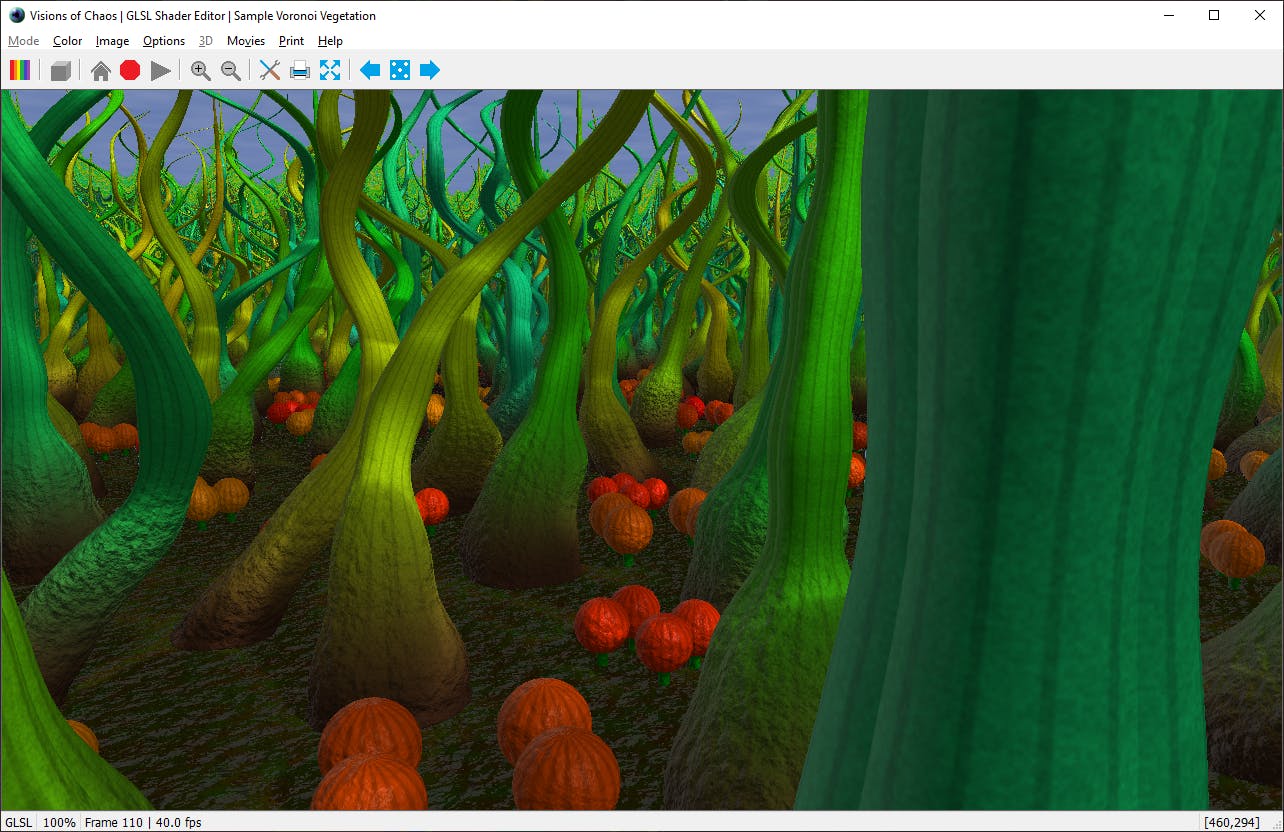Open the rainbow color palette editor
Image resolution: width=1284 pixels, height=832 pixels.
coord(20,70)
